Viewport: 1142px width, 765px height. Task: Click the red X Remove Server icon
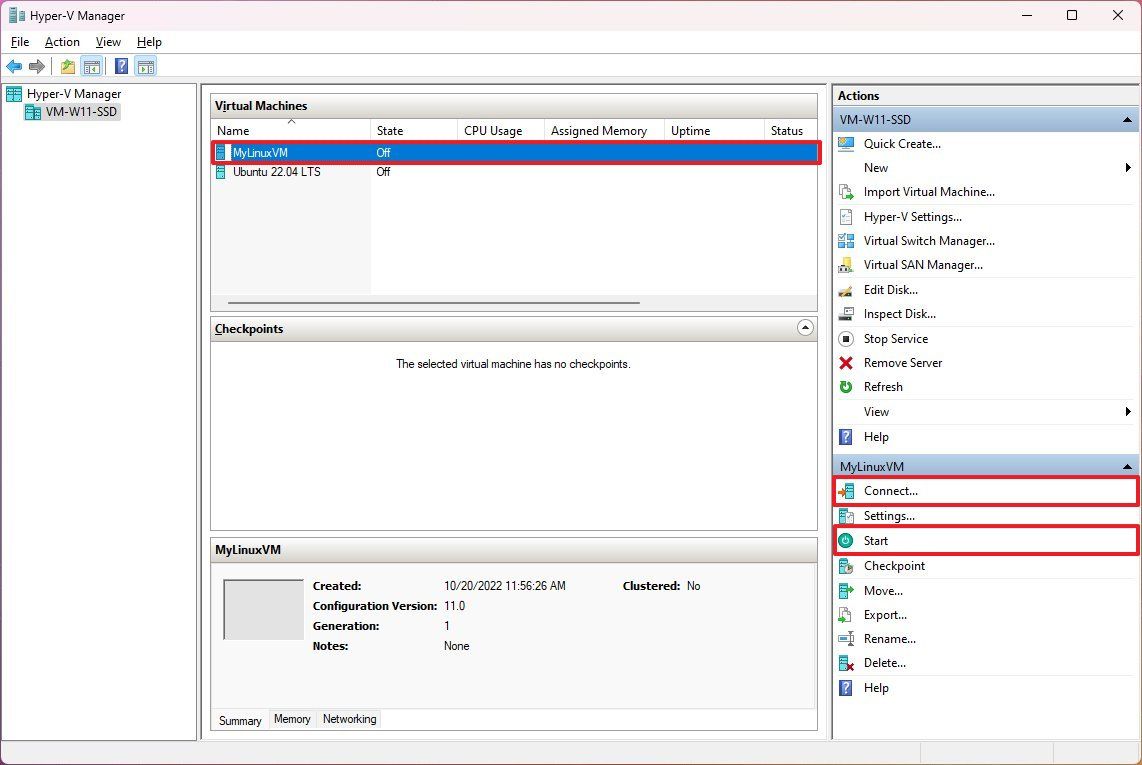click(846, 363)
